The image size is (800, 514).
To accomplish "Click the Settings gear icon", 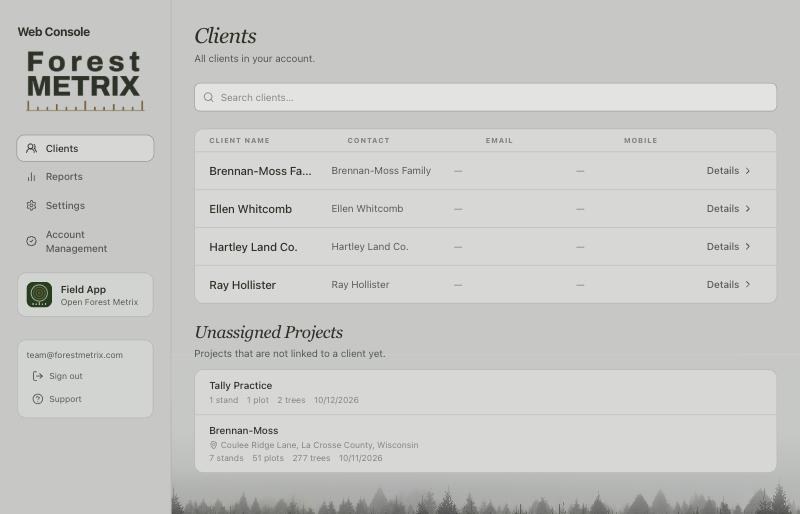I will tap(32, 205).
